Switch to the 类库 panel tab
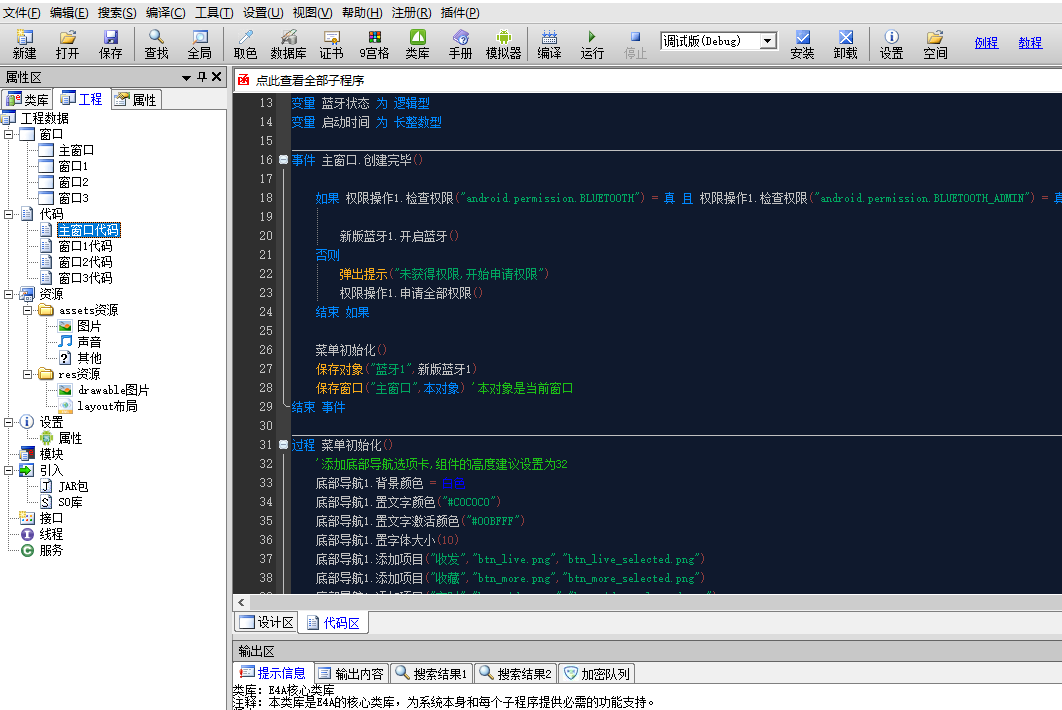 pos(27,100)
